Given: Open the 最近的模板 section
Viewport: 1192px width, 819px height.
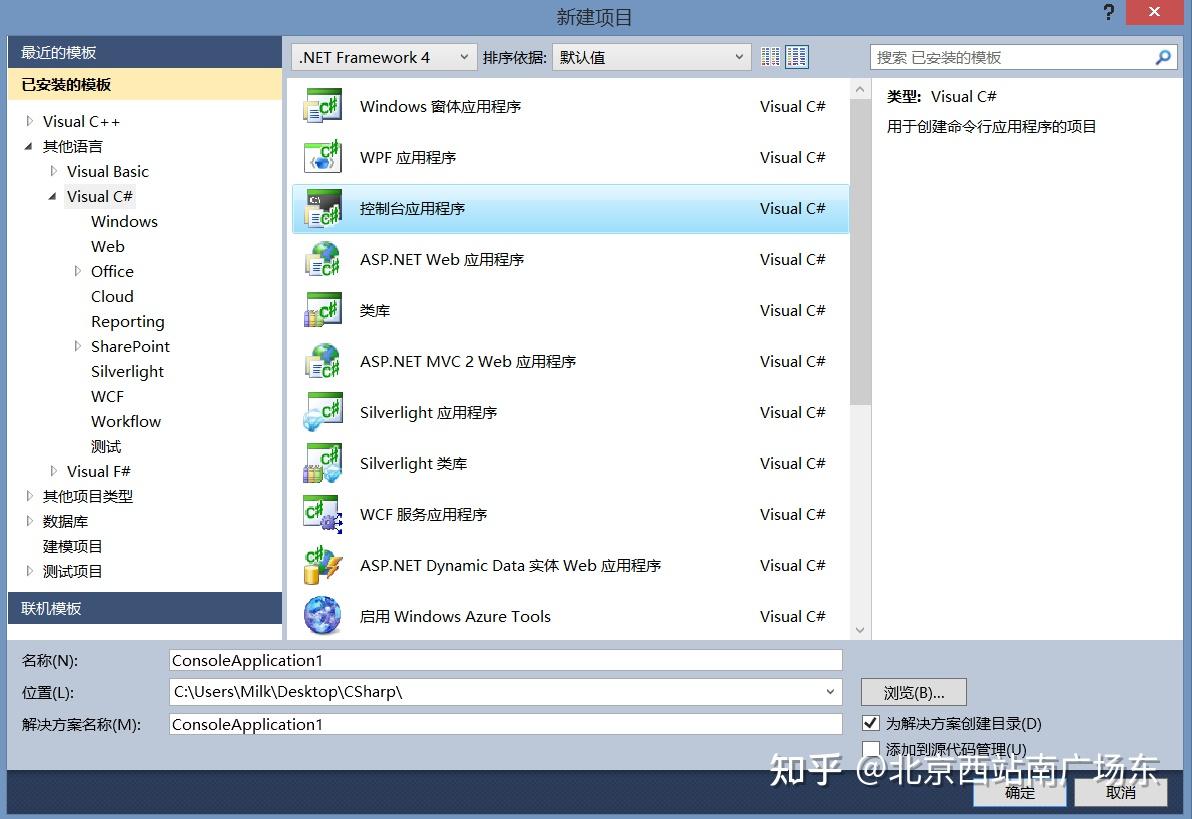Looking at the screenshot, I should (144, 52).
